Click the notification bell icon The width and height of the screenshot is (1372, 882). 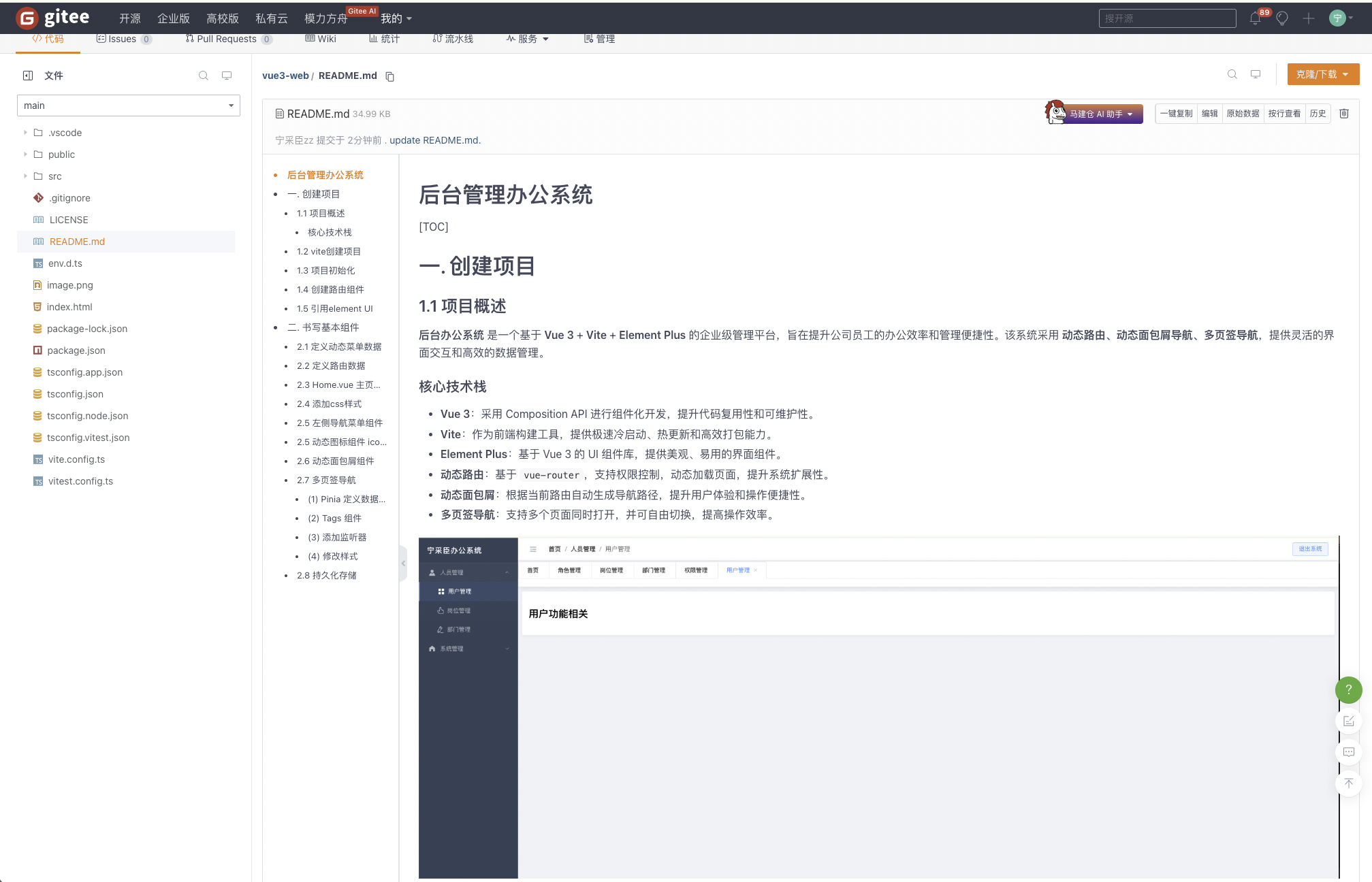click(1255, 18)
